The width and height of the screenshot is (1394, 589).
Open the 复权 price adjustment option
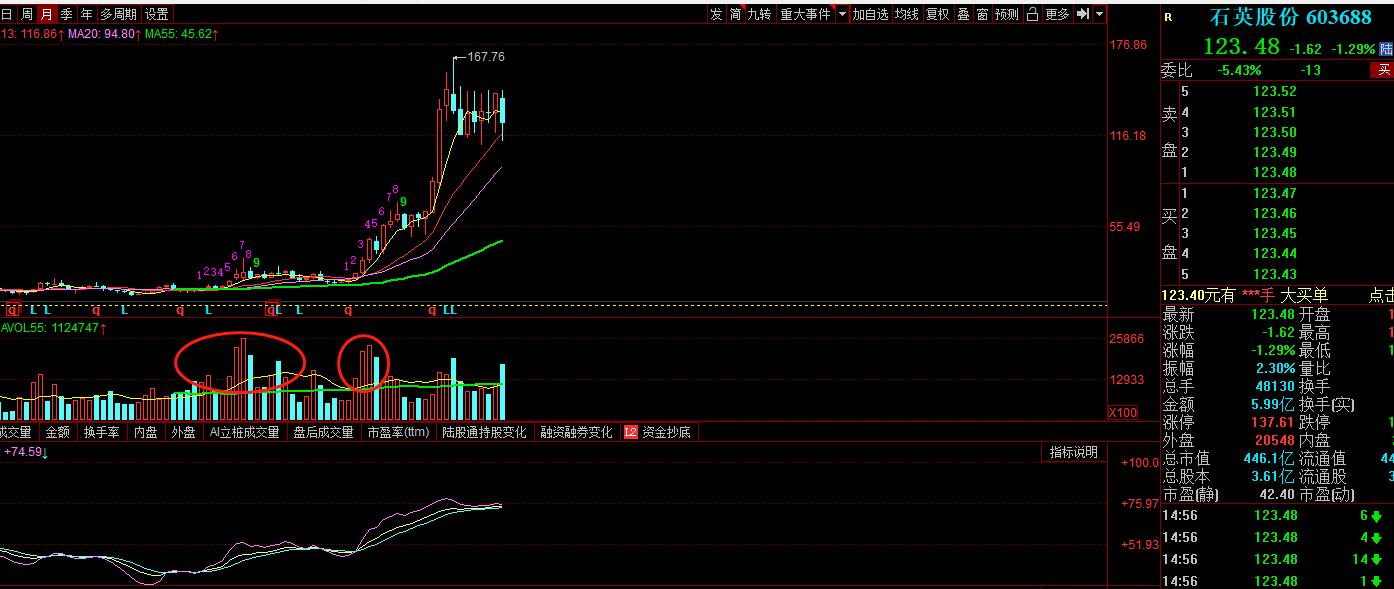click(x=938, y=14)
